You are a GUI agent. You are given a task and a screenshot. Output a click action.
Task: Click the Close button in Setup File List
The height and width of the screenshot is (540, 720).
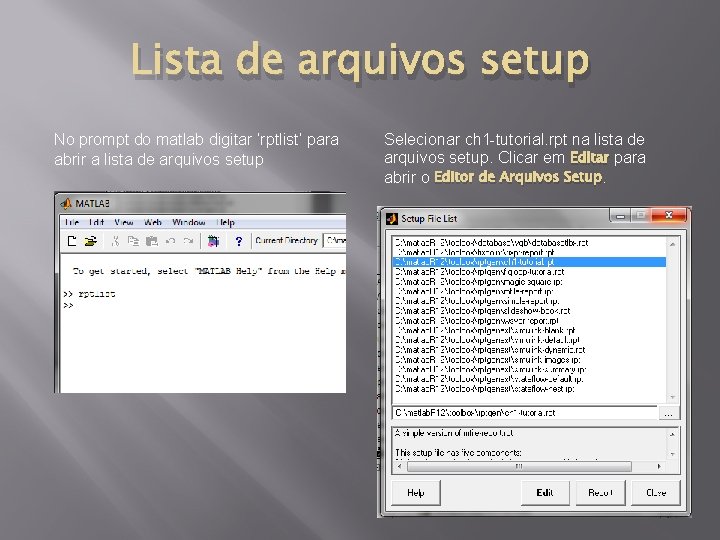[x=656, y=493]
